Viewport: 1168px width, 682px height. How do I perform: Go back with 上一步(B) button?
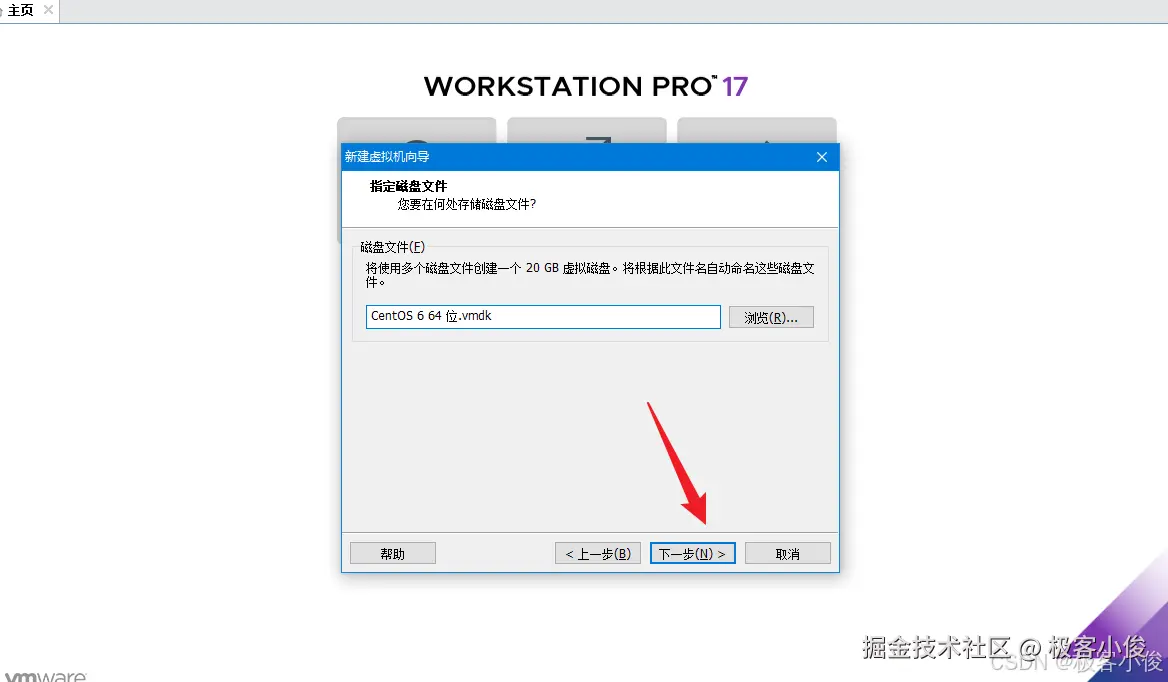click(597, 553)
